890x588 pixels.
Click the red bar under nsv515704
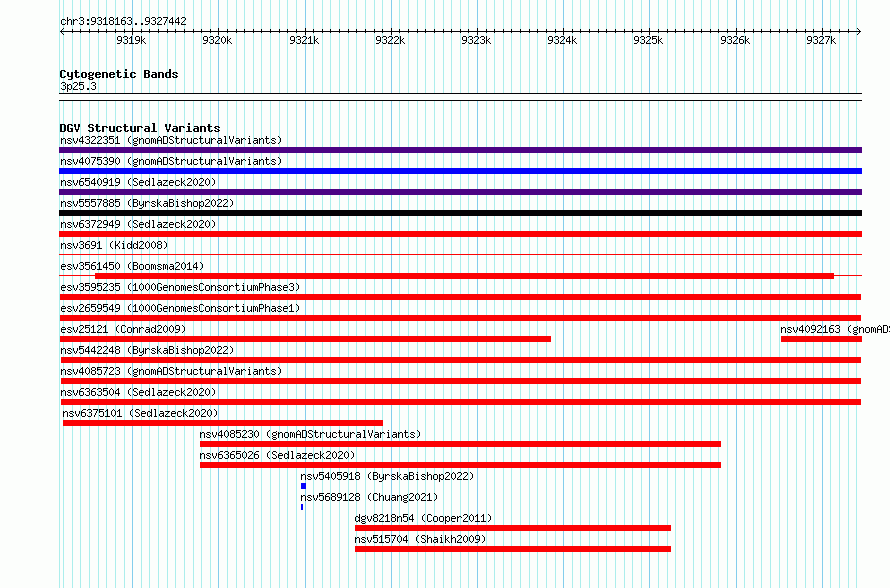point(513,549)
